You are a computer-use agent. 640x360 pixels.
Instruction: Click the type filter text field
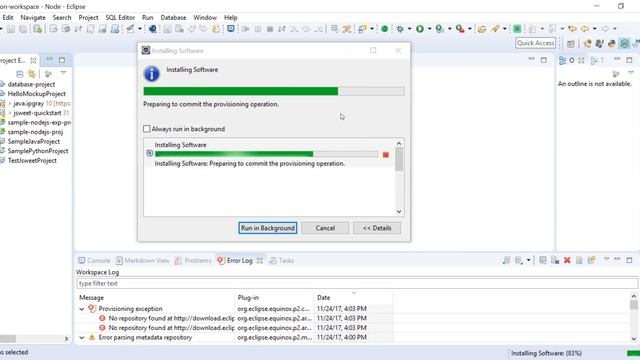coord(357,283)
